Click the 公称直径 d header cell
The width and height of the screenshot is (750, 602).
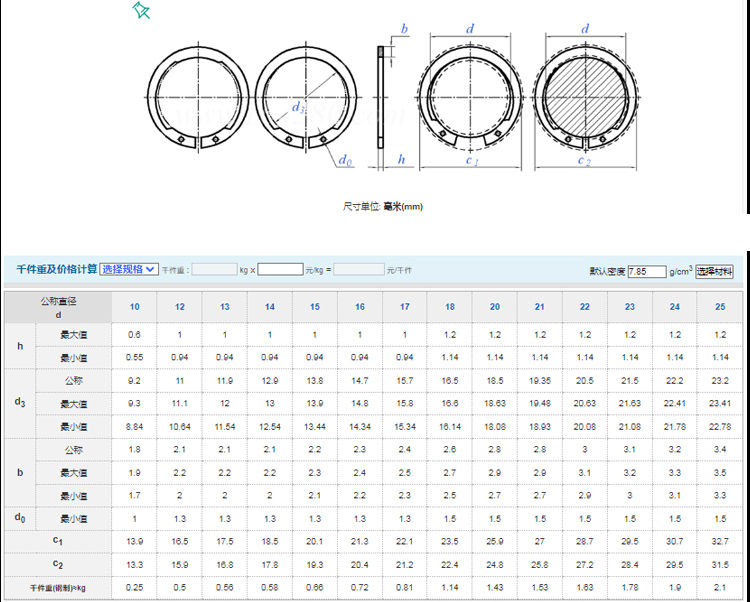tap(58, 307)
